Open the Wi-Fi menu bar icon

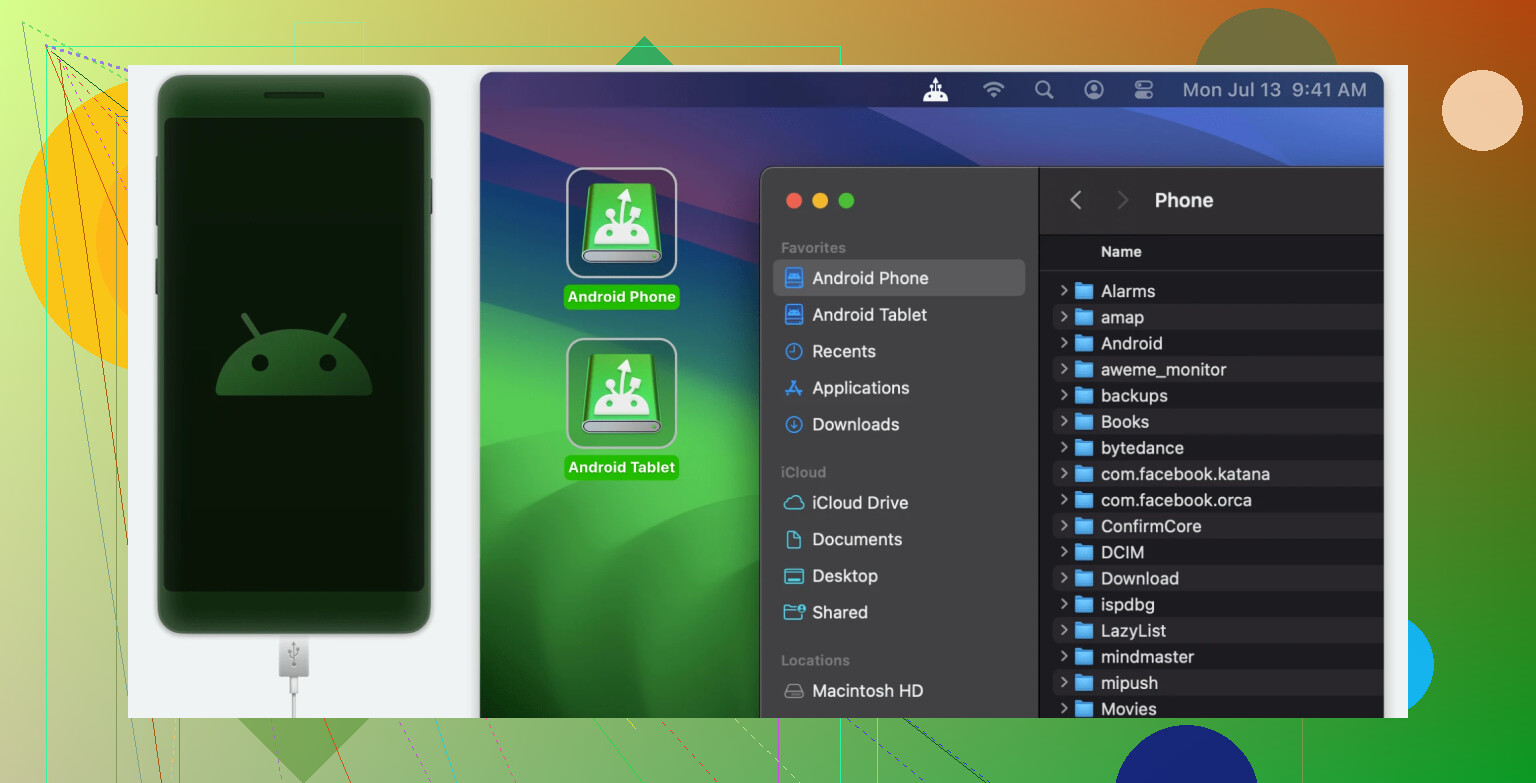click(993, 90)
